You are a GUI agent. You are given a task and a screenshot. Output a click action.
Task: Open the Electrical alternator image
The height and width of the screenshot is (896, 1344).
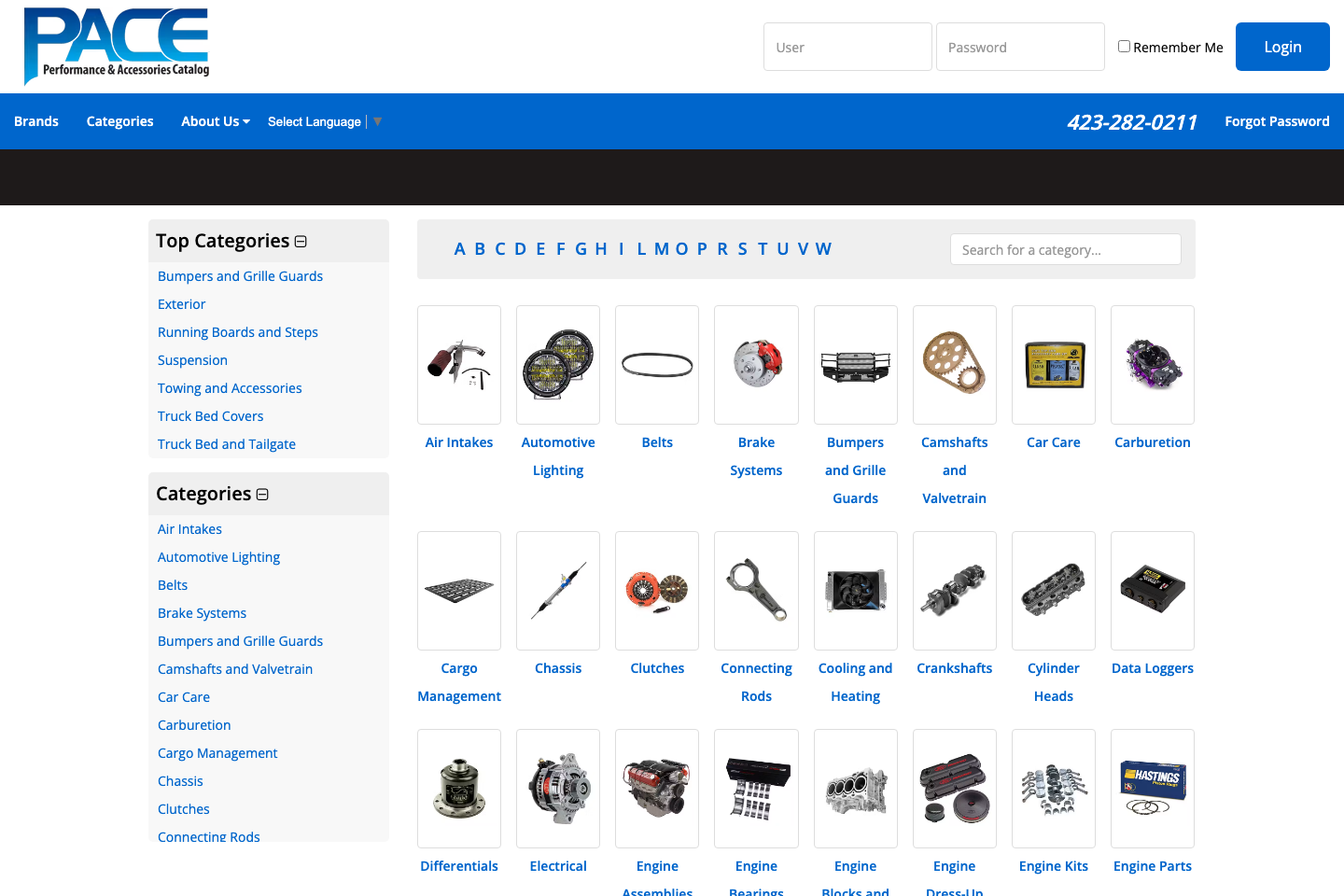558,789
